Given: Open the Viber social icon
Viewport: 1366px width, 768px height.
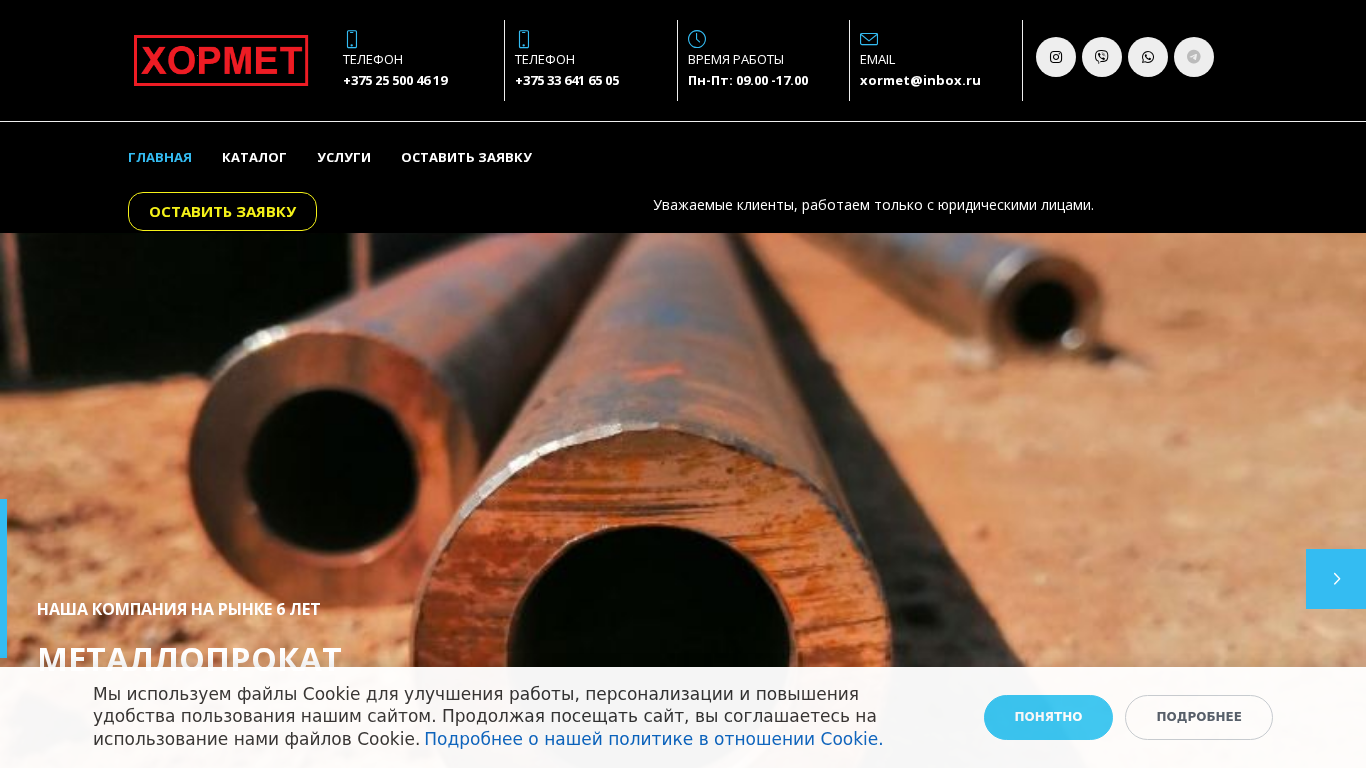Looking at the screenshot, I should [x=1102, y=57].
